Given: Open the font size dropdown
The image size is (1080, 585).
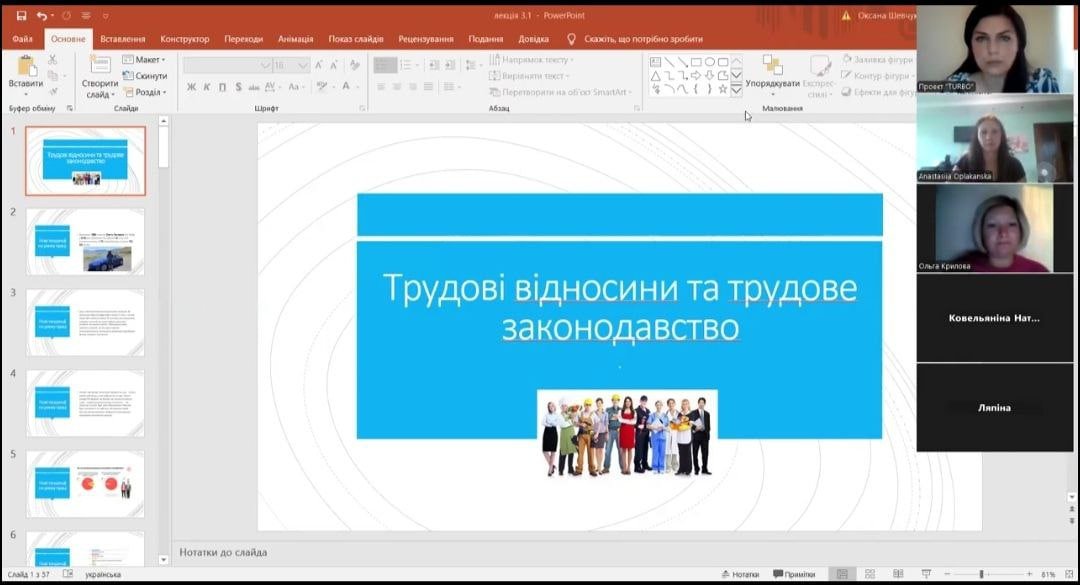Looking at the screenshot, I should pyautogui.click(x=303, y=65).
